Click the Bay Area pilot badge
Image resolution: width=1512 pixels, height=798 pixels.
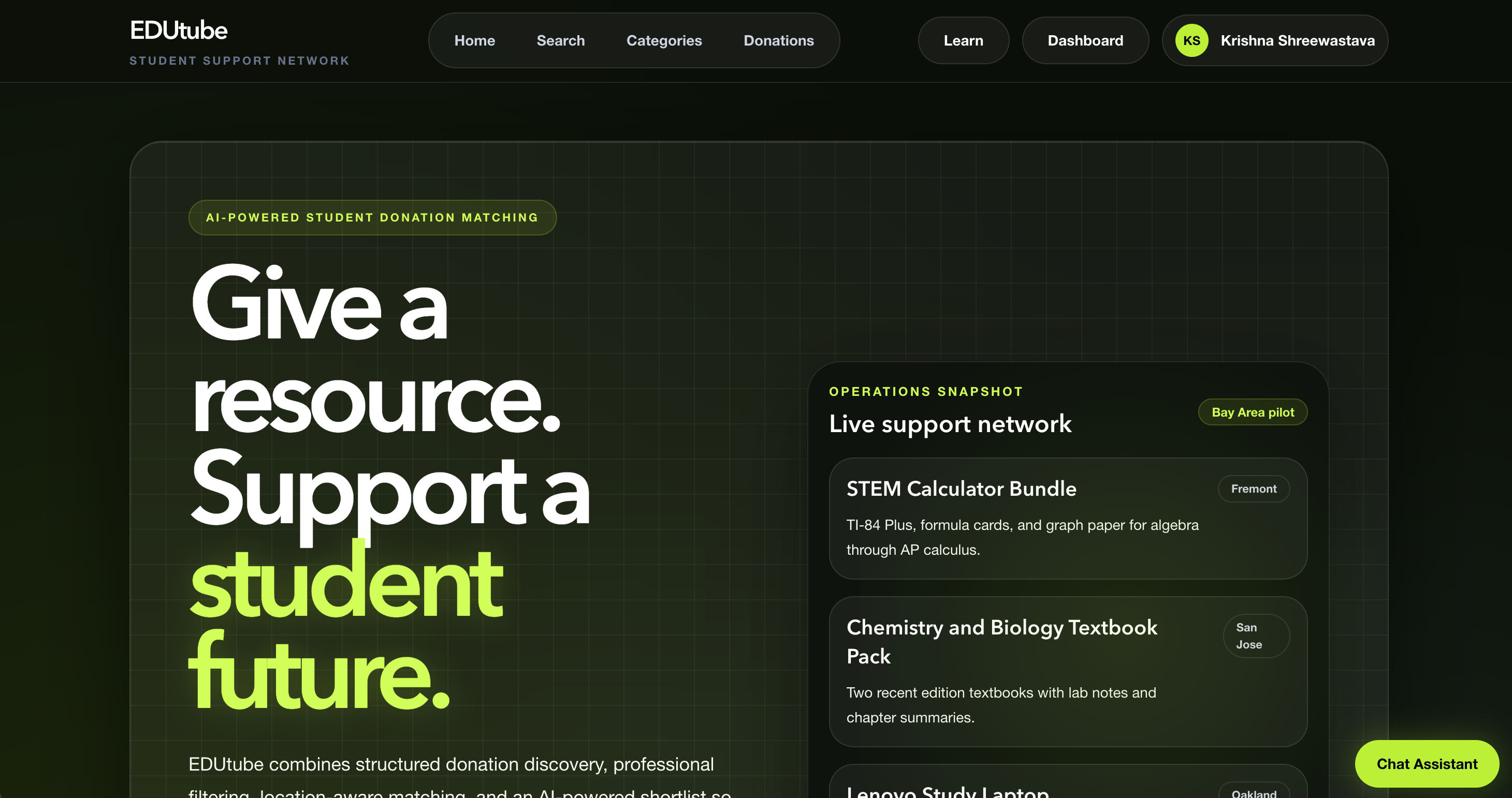click(1252, 412)
